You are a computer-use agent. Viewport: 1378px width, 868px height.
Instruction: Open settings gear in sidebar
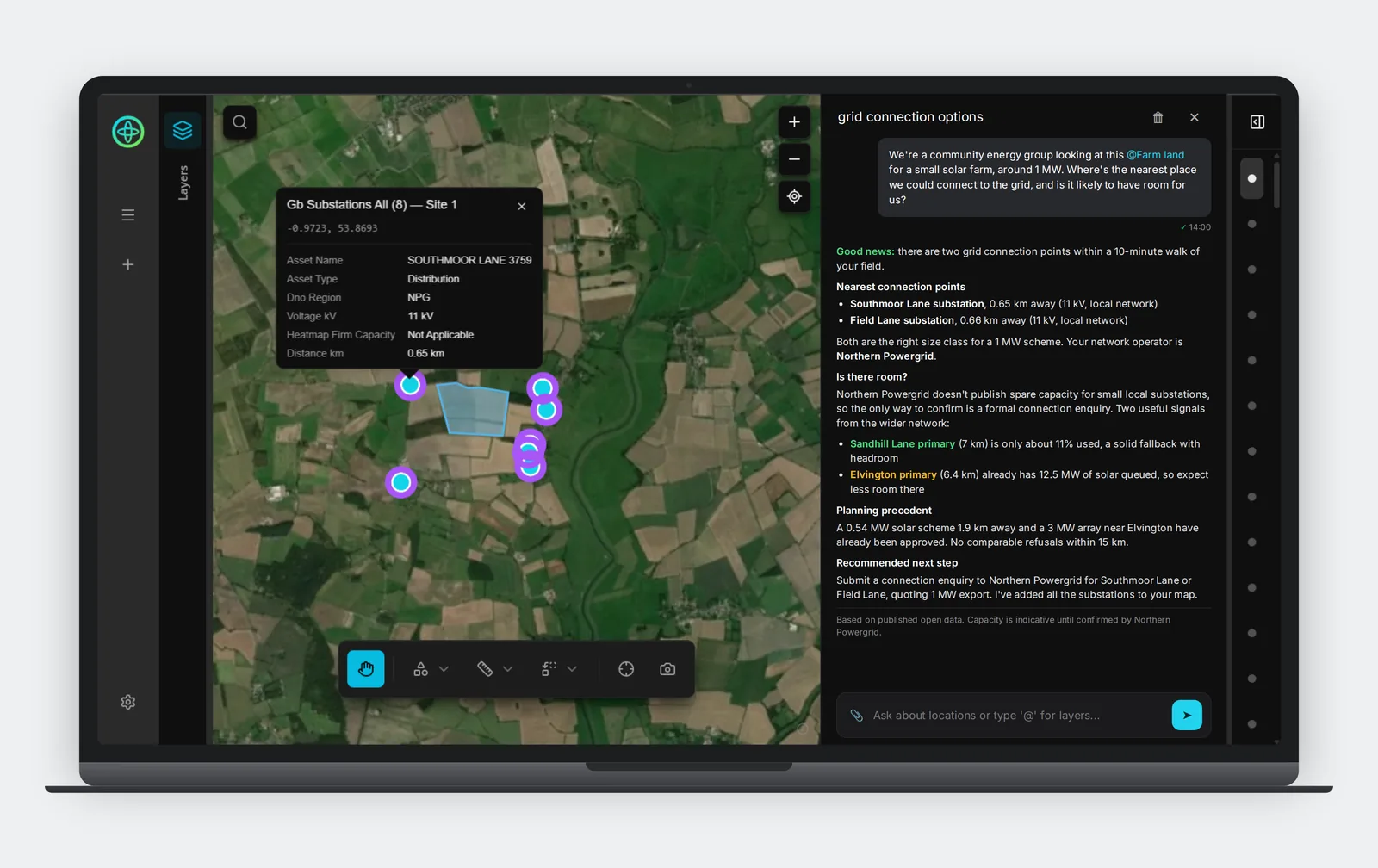pyautogui.click(x=128, y=702)
